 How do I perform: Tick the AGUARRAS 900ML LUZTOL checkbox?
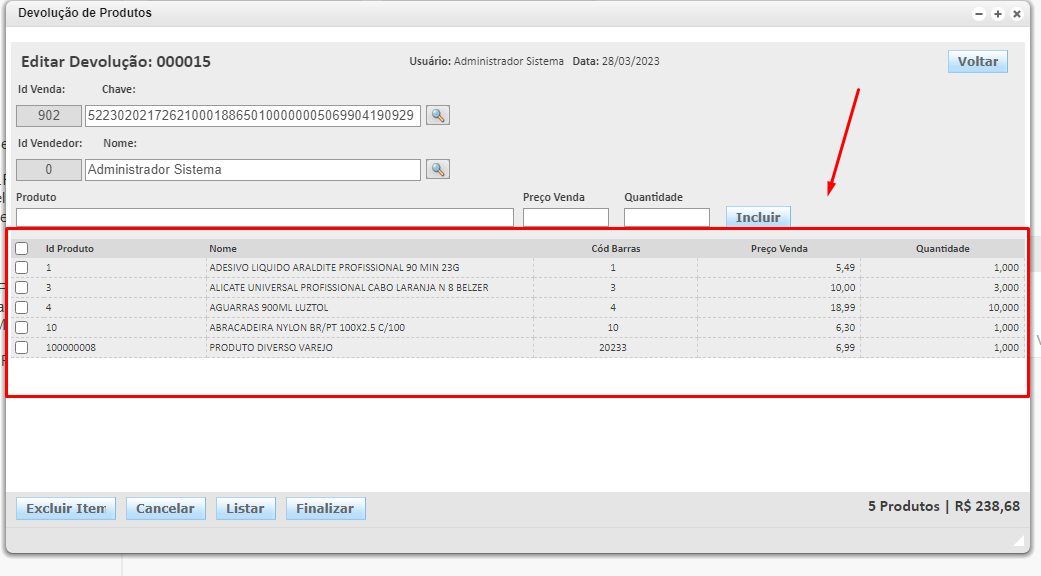coord(22,308)
